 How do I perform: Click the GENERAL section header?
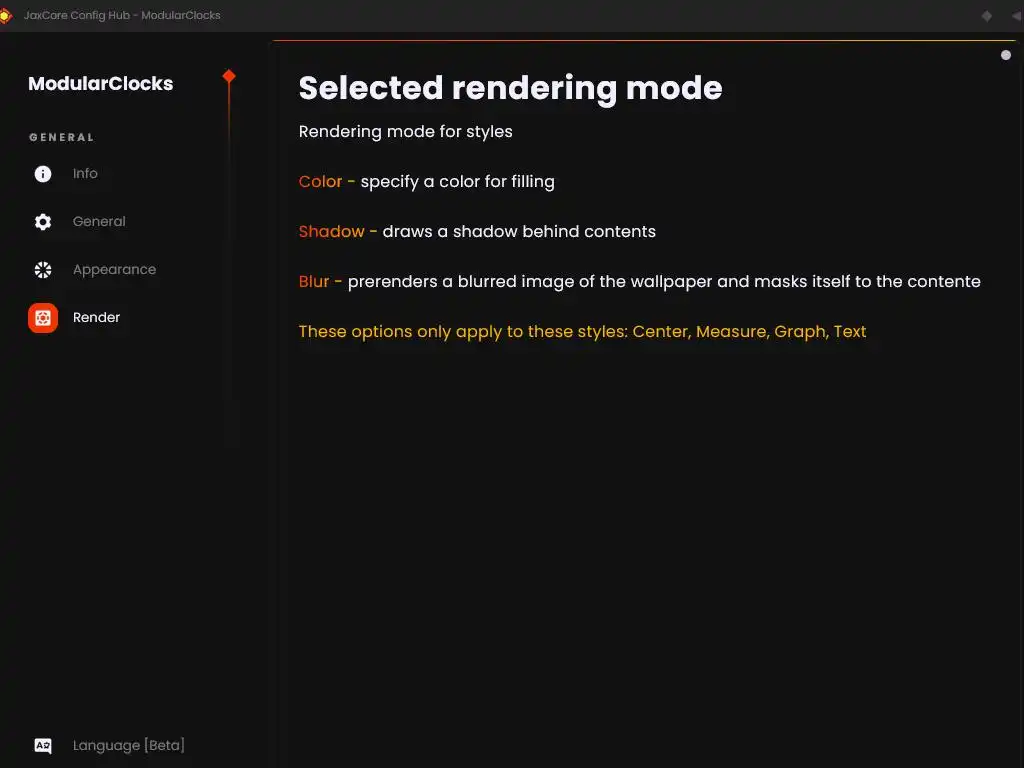point(62,137)
